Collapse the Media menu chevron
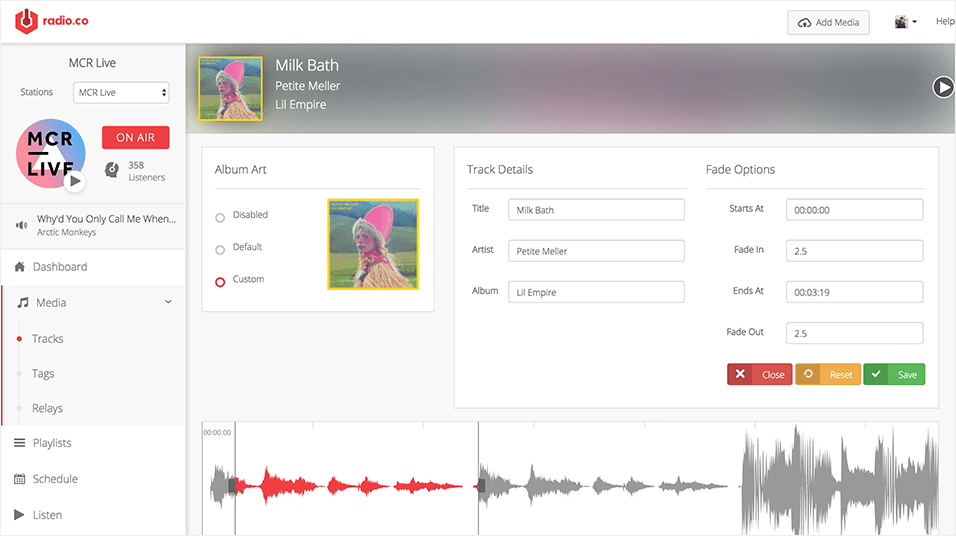This screenshot has width=956, height=536. coord(168,302)
